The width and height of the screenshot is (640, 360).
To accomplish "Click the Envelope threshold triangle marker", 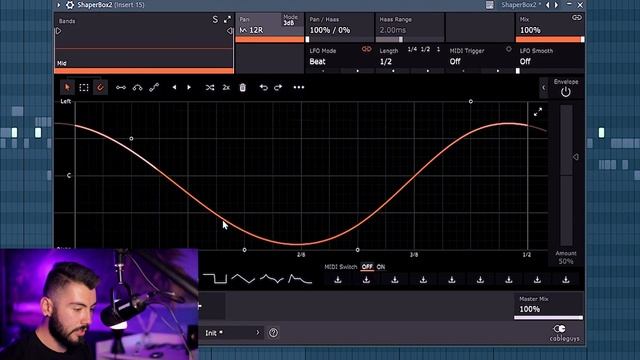I will tap(576, 157).
